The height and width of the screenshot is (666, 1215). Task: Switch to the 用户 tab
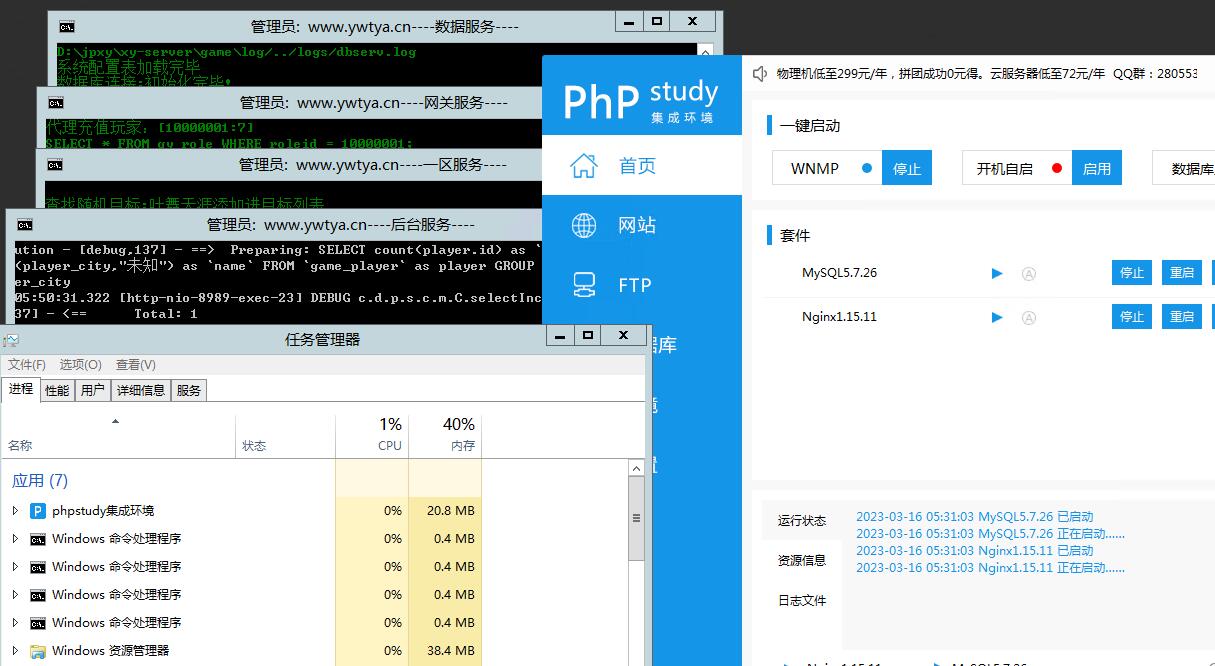click(x=93, y=391)
